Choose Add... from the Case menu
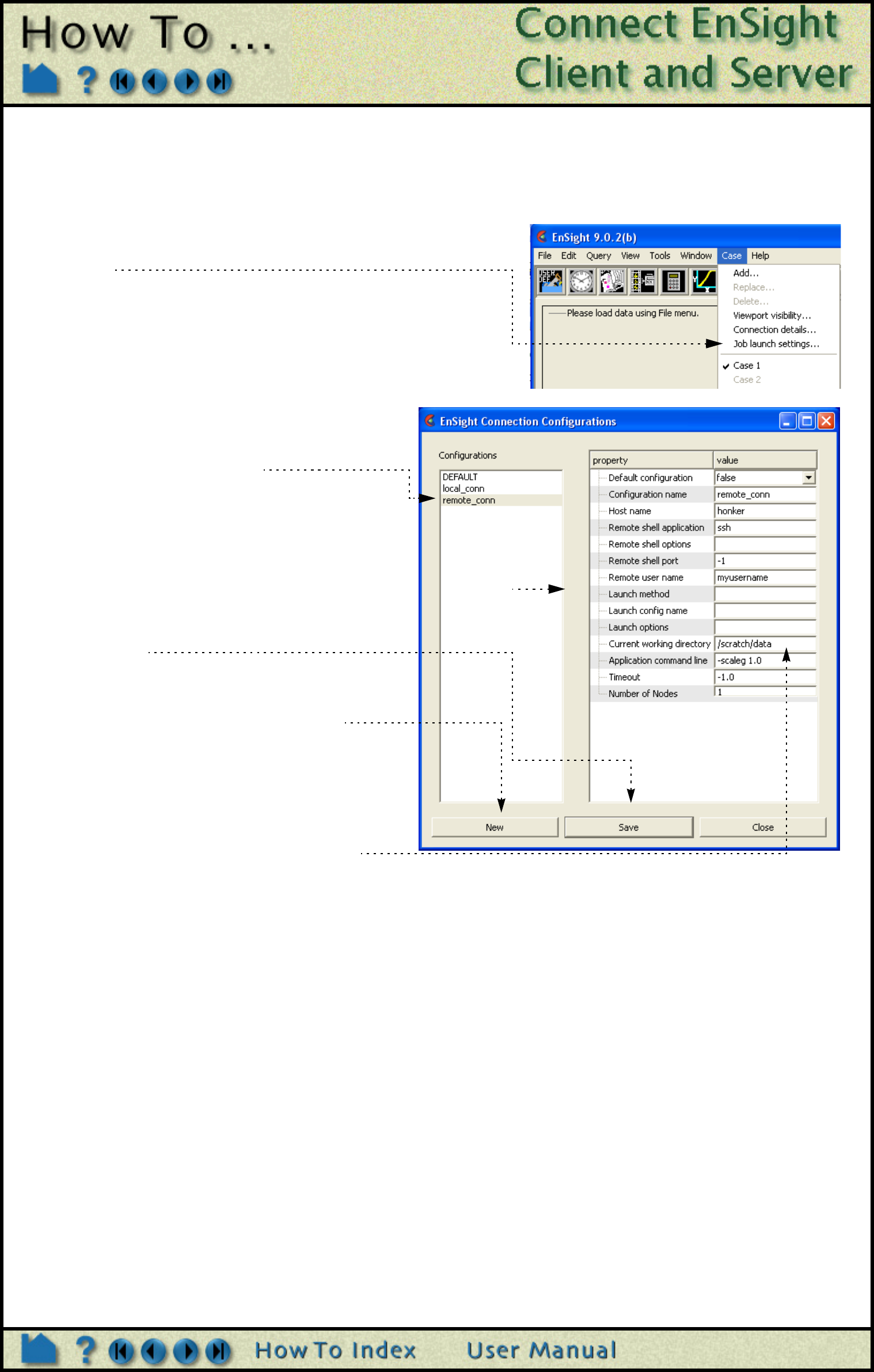 (x=746, y=273)
